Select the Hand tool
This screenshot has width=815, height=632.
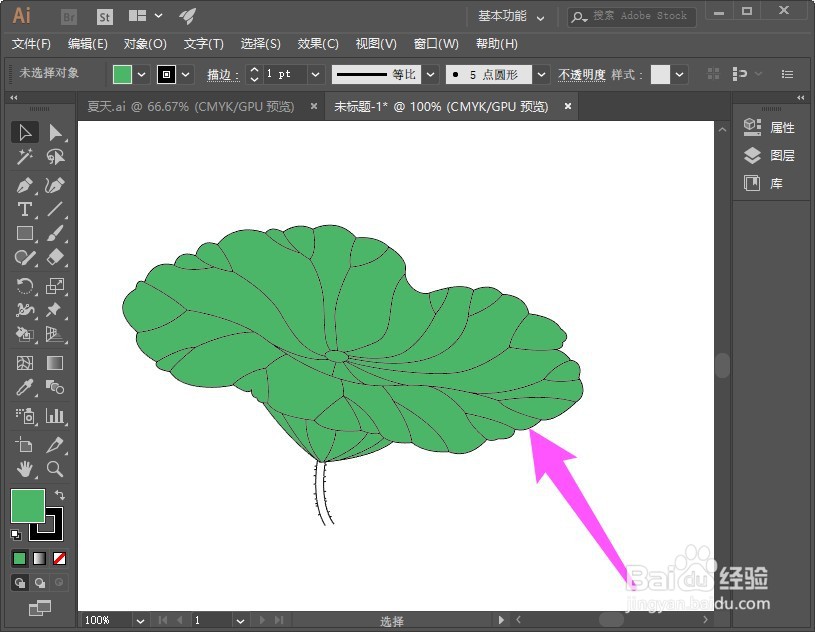(x=24, y=469)
